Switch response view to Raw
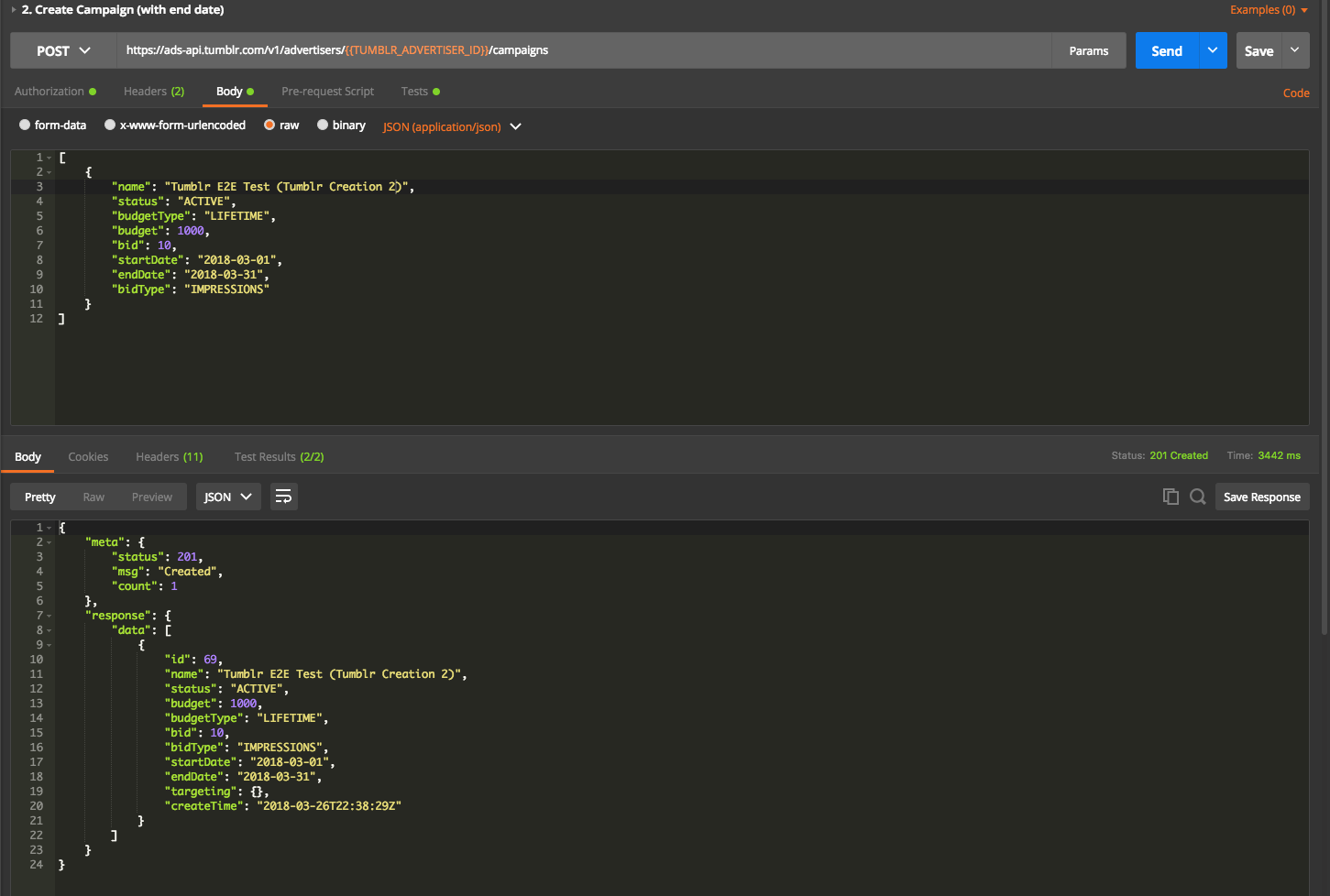Viewport: 1330px width, 896px height. (x=93, y=497)
